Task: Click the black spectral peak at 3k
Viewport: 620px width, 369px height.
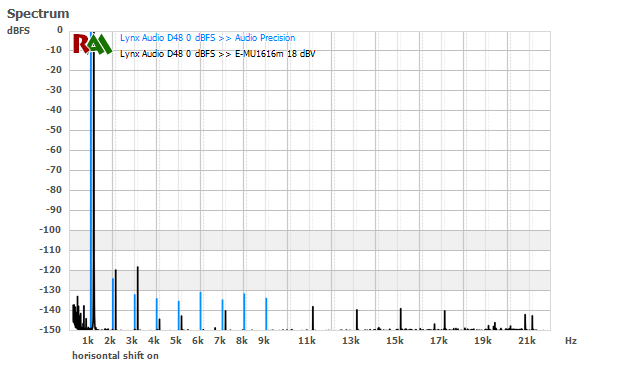Action: pos(138,298)
